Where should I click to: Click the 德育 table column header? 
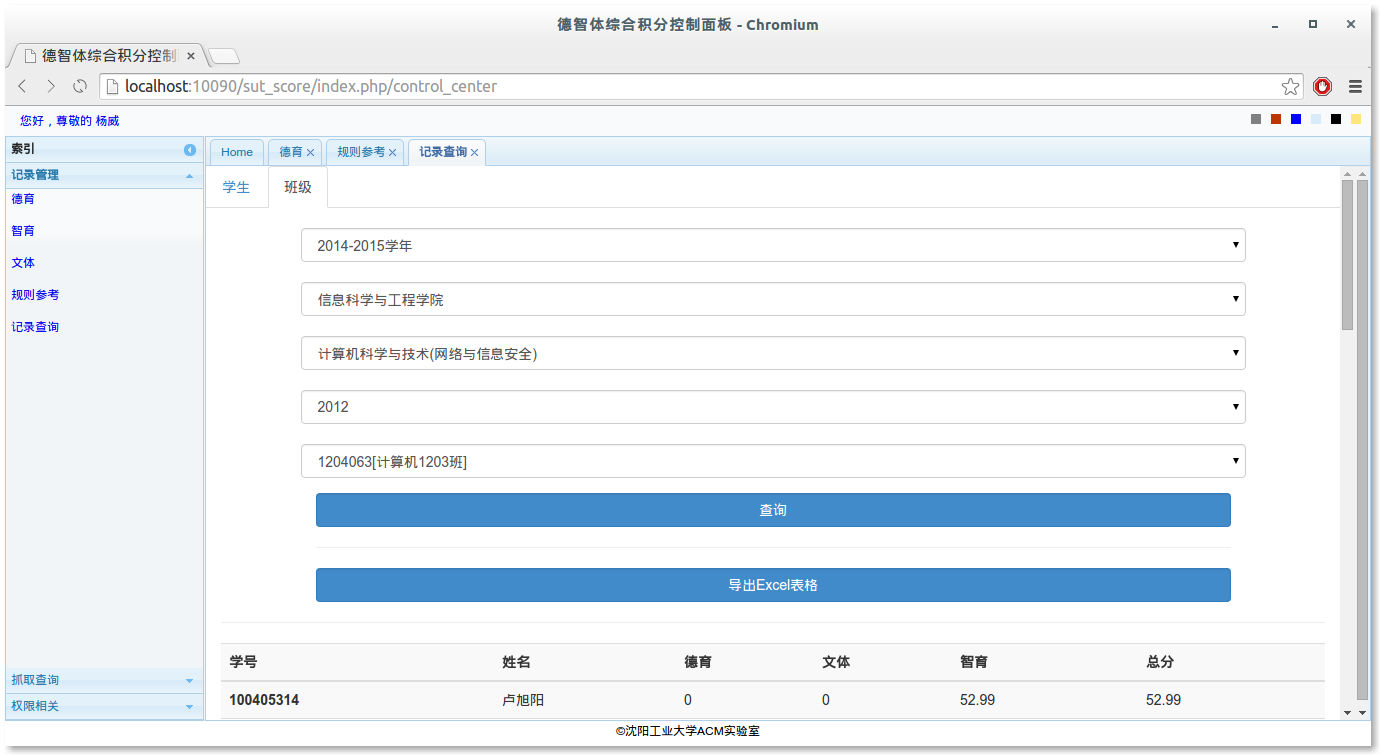[x=698, y=662]
